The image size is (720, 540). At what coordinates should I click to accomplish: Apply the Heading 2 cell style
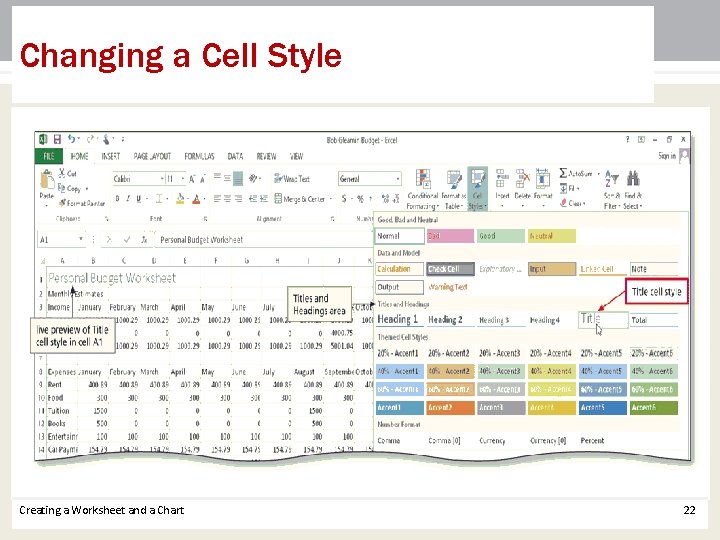point(450,320)
